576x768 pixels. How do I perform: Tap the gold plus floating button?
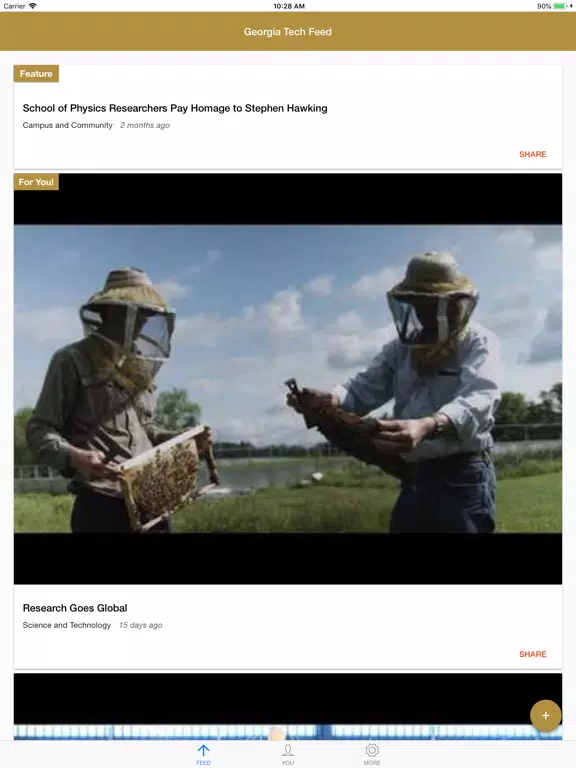(x=545, y=716)
